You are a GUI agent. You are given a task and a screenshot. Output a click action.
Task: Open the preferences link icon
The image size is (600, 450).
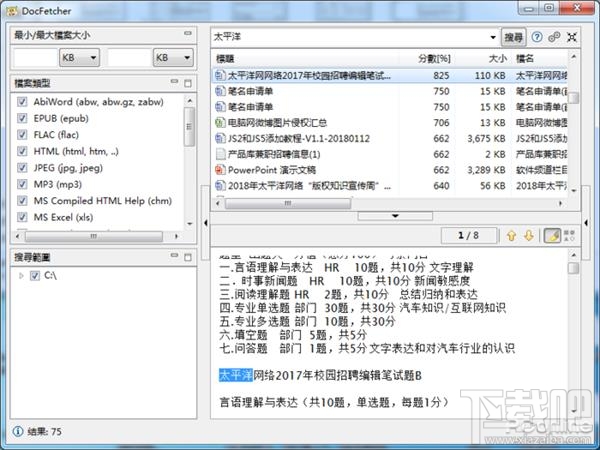click(554, 37)
